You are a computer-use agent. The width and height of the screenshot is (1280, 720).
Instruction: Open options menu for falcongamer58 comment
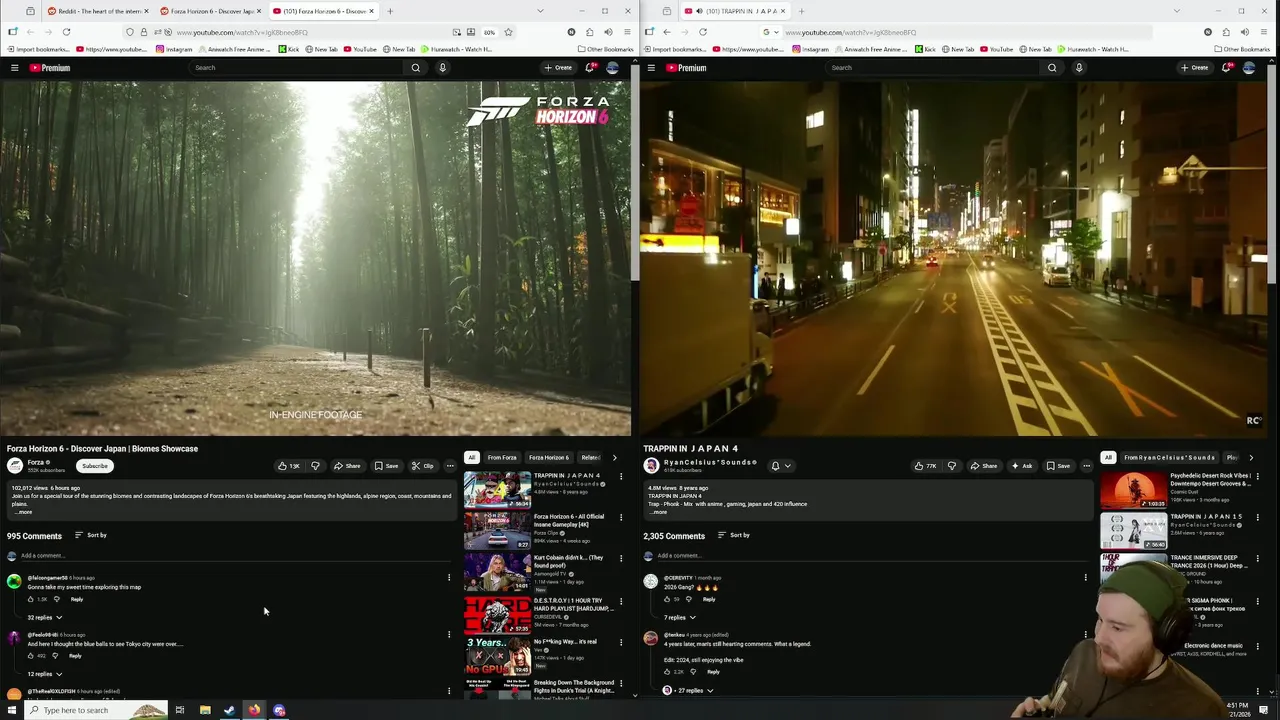[449, 577]
